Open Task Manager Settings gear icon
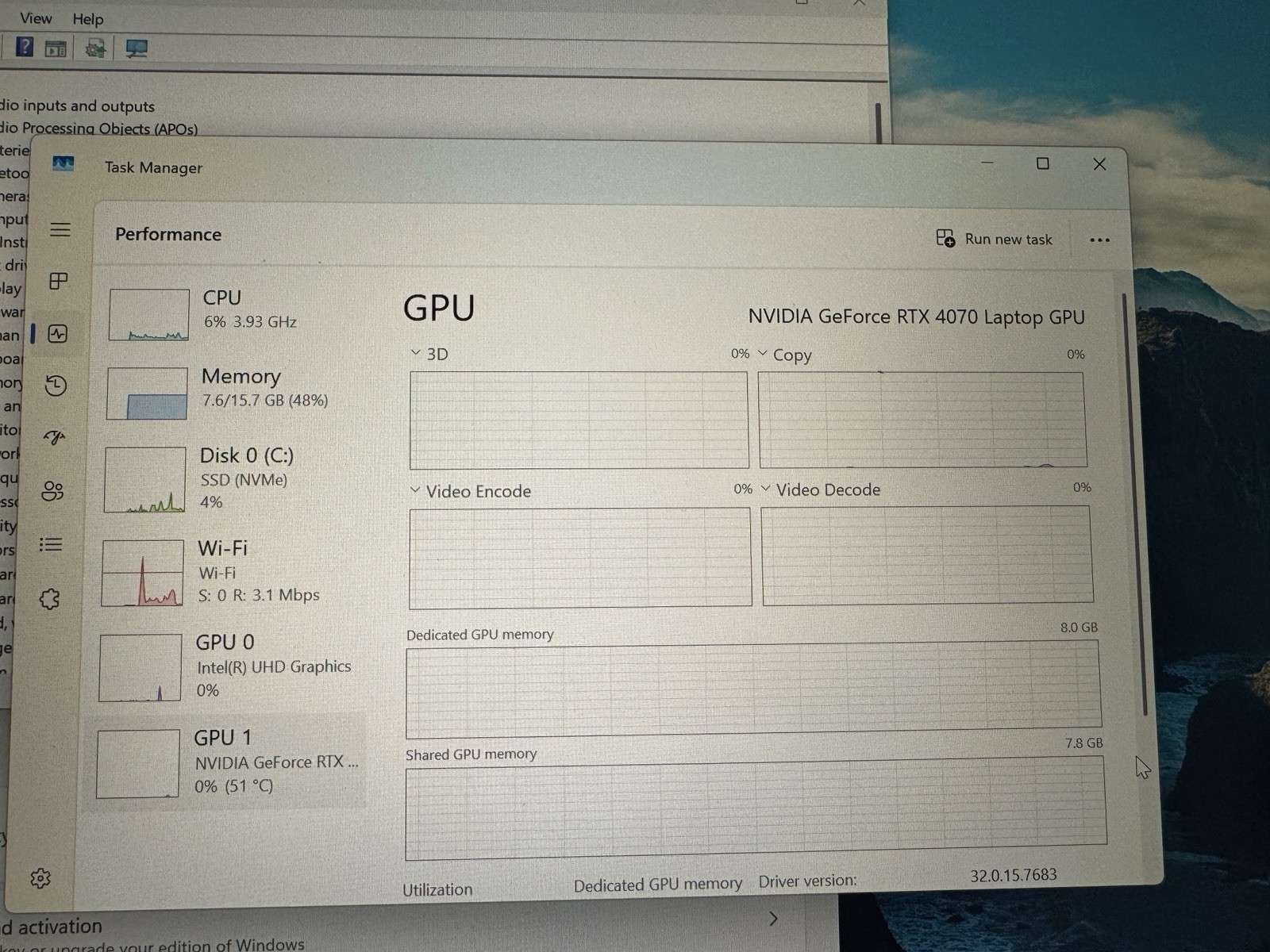This screenshot has width=1270, height=952. [x=40, y=878]
